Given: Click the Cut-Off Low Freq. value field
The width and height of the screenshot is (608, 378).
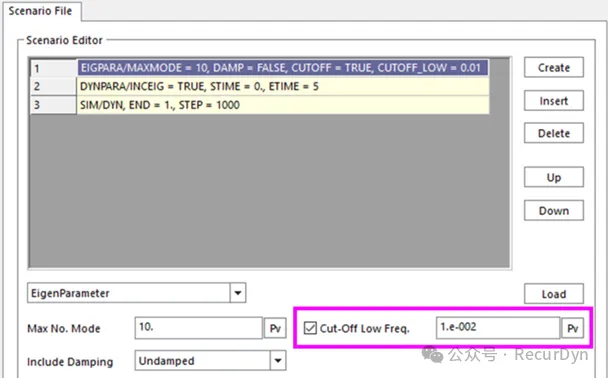Looking at the screenshot, I should tap(498, 328).
